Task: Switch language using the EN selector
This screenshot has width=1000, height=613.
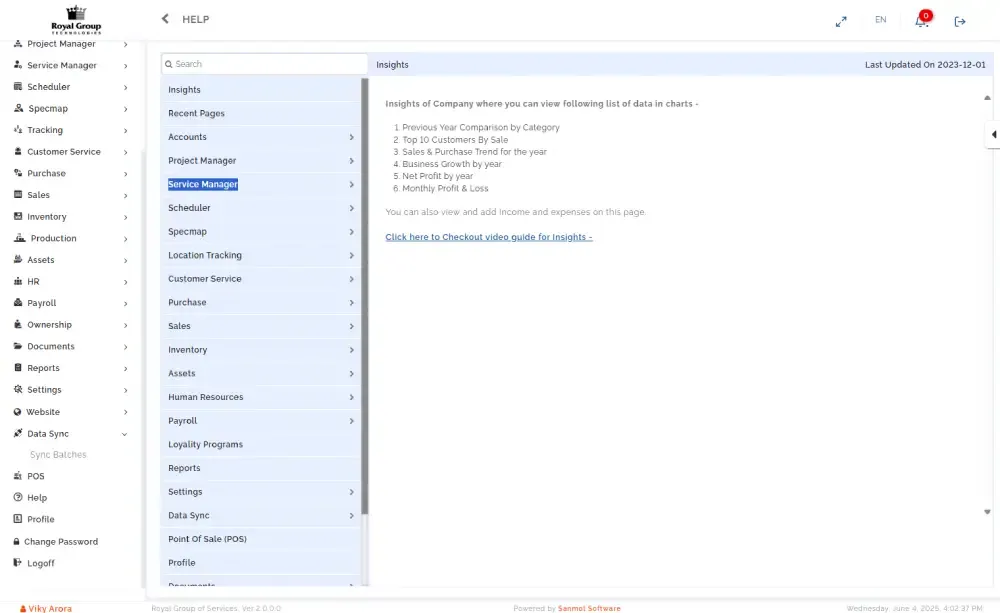Action: pos(880,20)
